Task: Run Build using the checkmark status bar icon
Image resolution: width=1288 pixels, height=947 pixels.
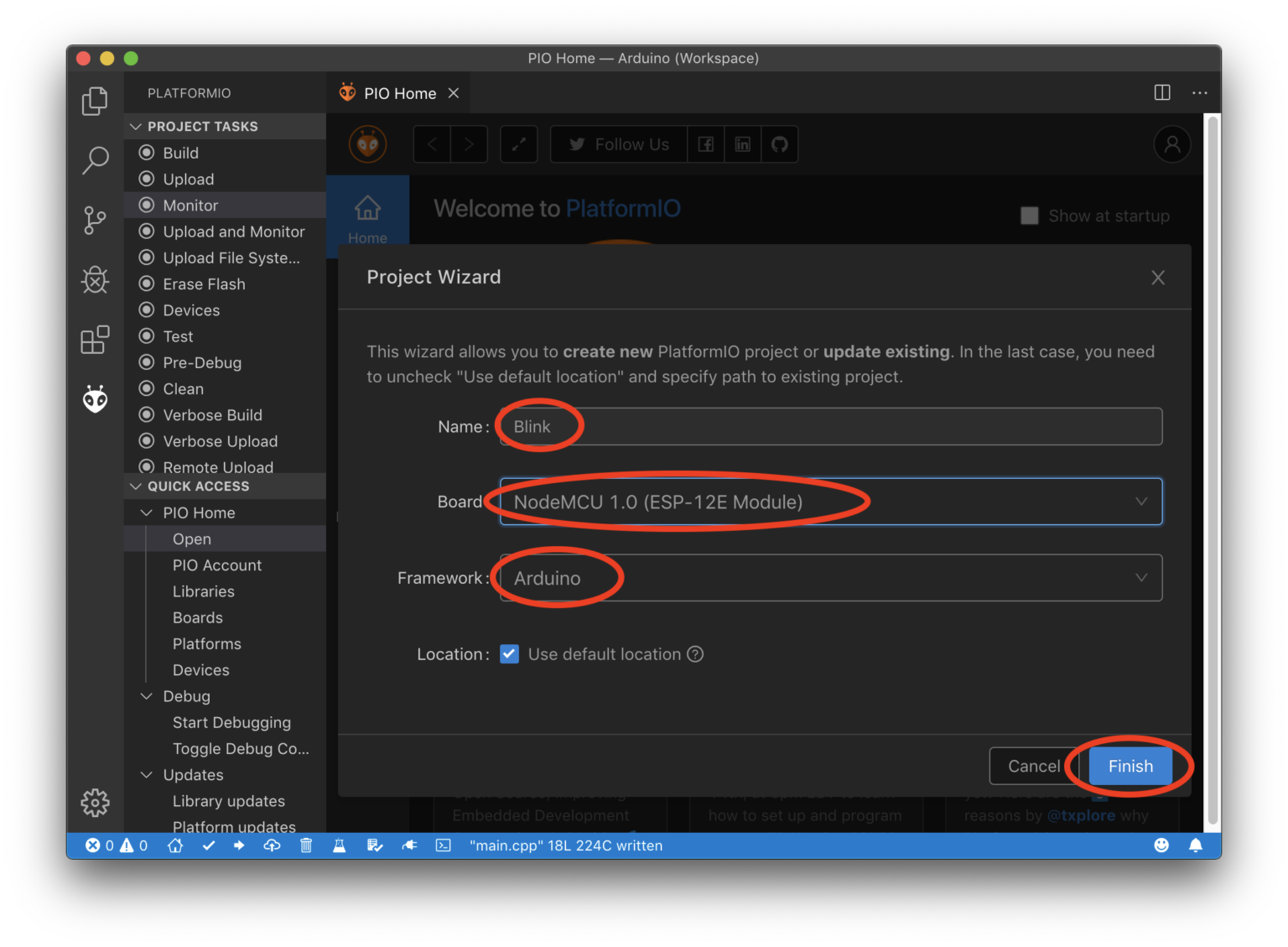Action: coord(209,846)
